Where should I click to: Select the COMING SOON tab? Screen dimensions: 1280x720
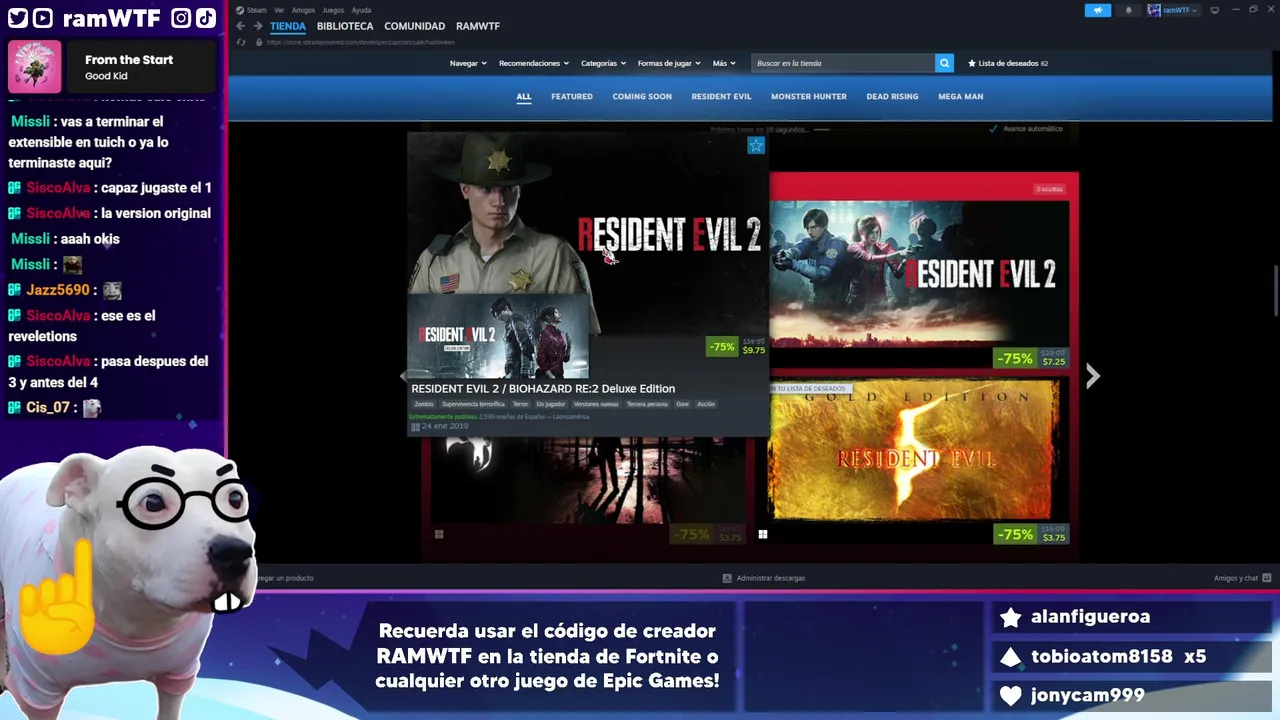click(x=642, y=97)
